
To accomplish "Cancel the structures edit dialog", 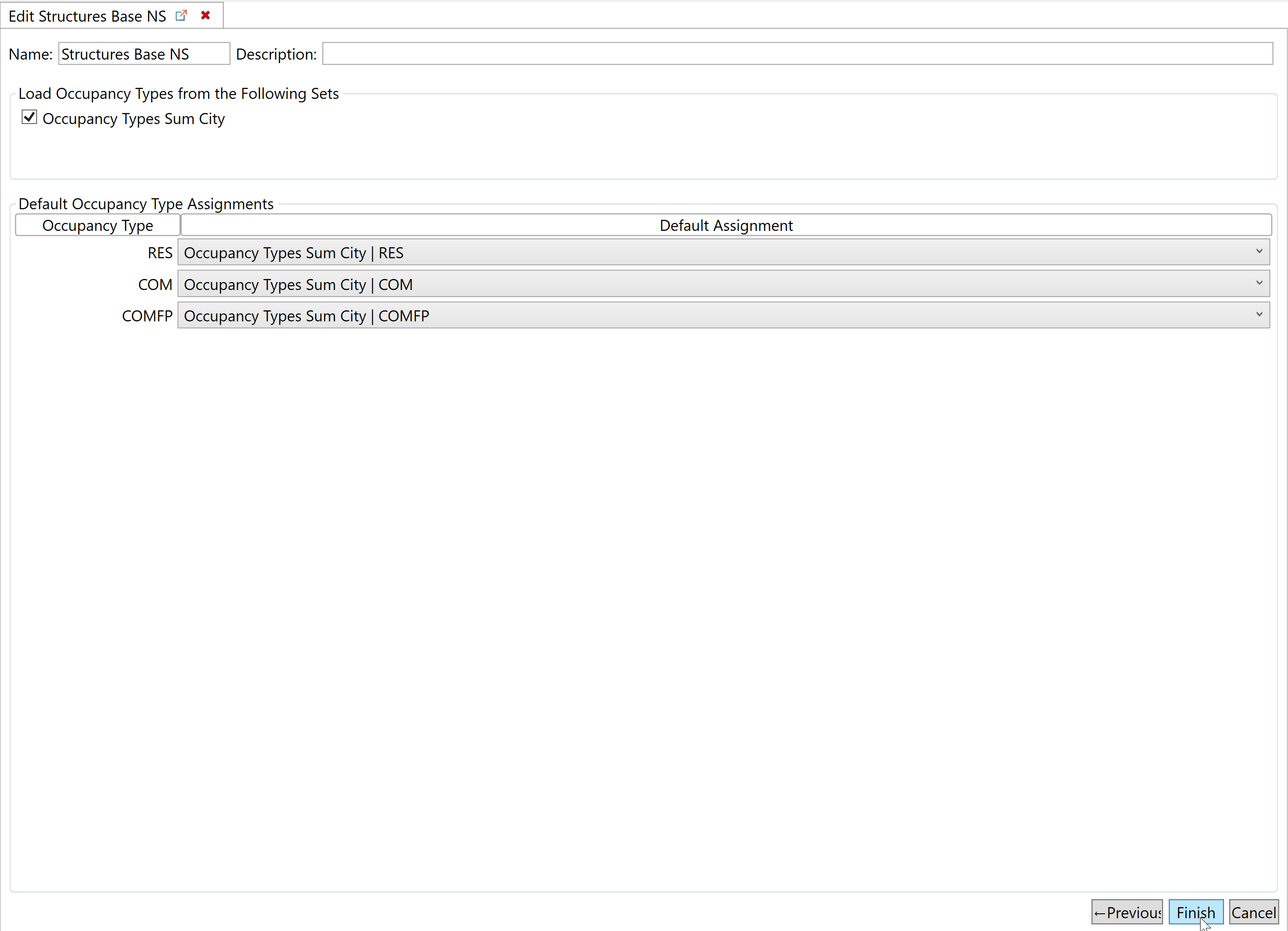I will [1254, 912].
